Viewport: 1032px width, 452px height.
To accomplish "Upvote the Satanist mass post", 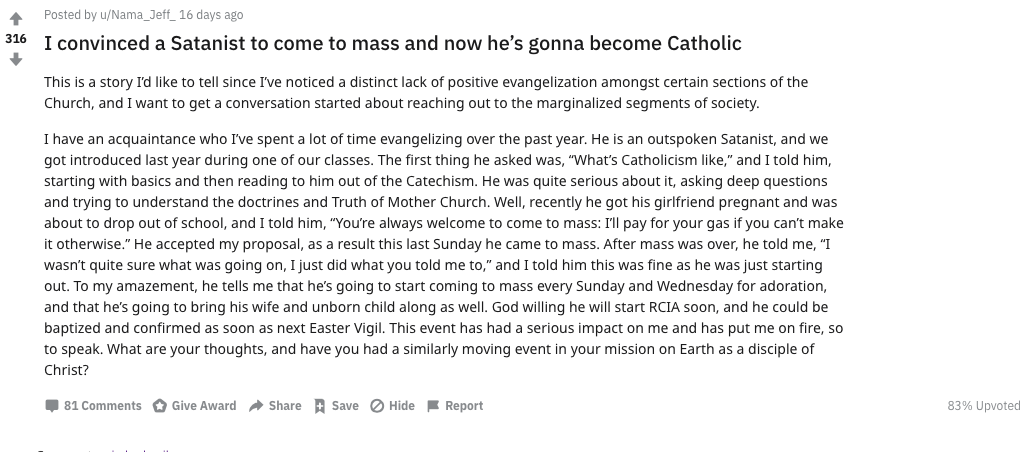I will click(x=15, y=17).
